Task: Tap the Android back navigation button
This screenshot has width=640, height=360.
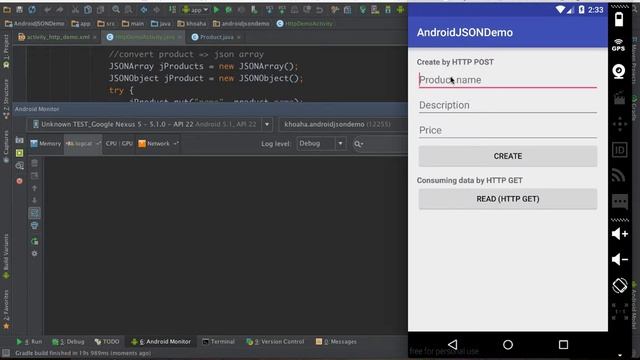Action: coord(452,344)
